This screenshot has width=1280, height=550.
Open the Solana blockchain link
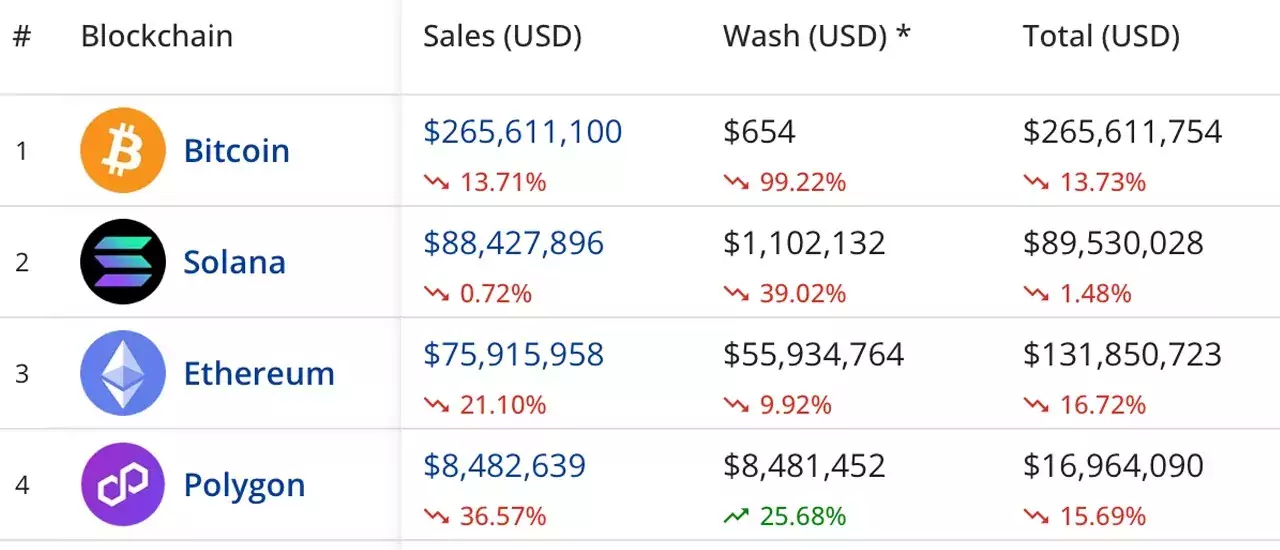pyautogui.click(x=234, y=262)
